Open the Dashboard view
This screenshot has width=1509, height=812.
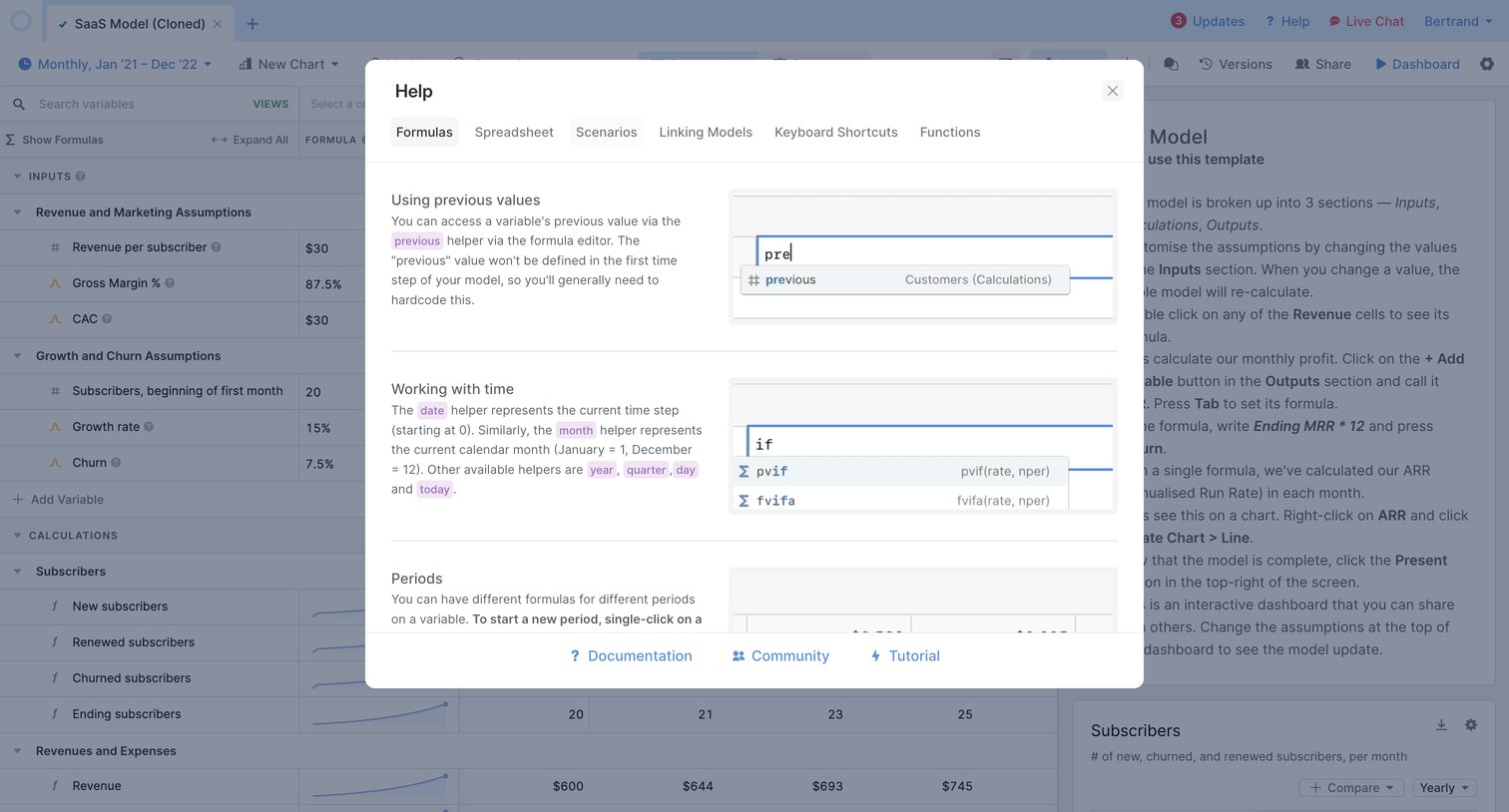(x=1417, y=64)
